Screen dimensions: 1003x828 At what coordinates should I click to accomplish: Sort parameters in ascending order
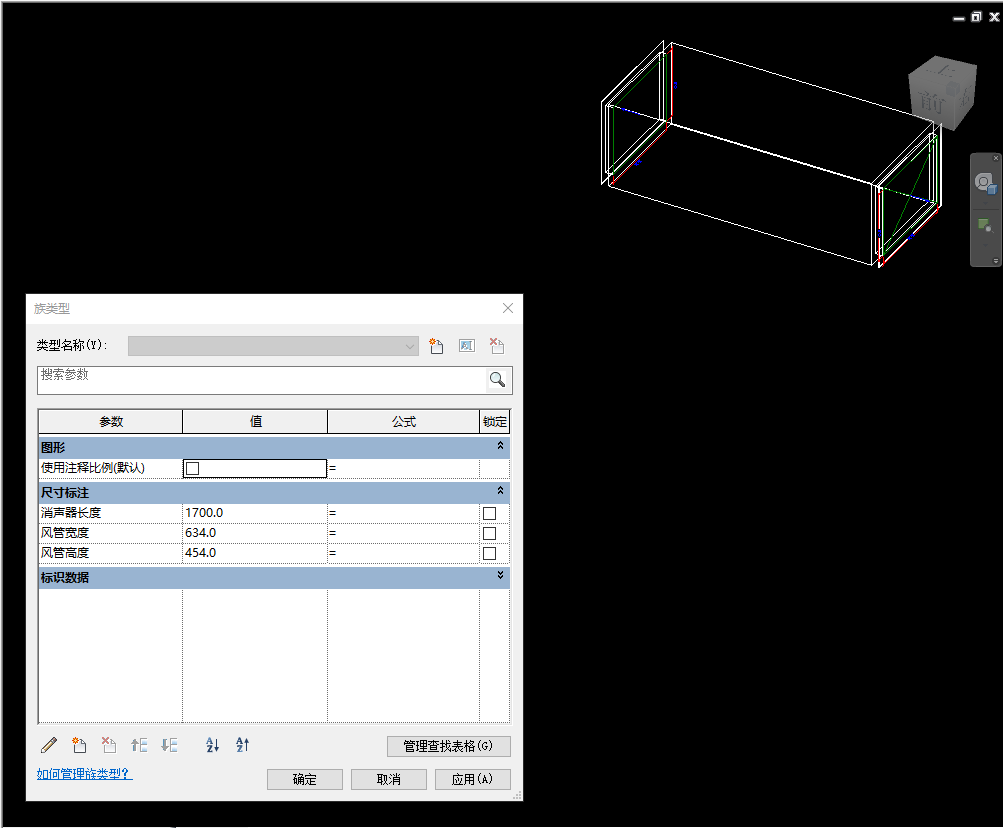pyautogui.click(x=212, y=745)
